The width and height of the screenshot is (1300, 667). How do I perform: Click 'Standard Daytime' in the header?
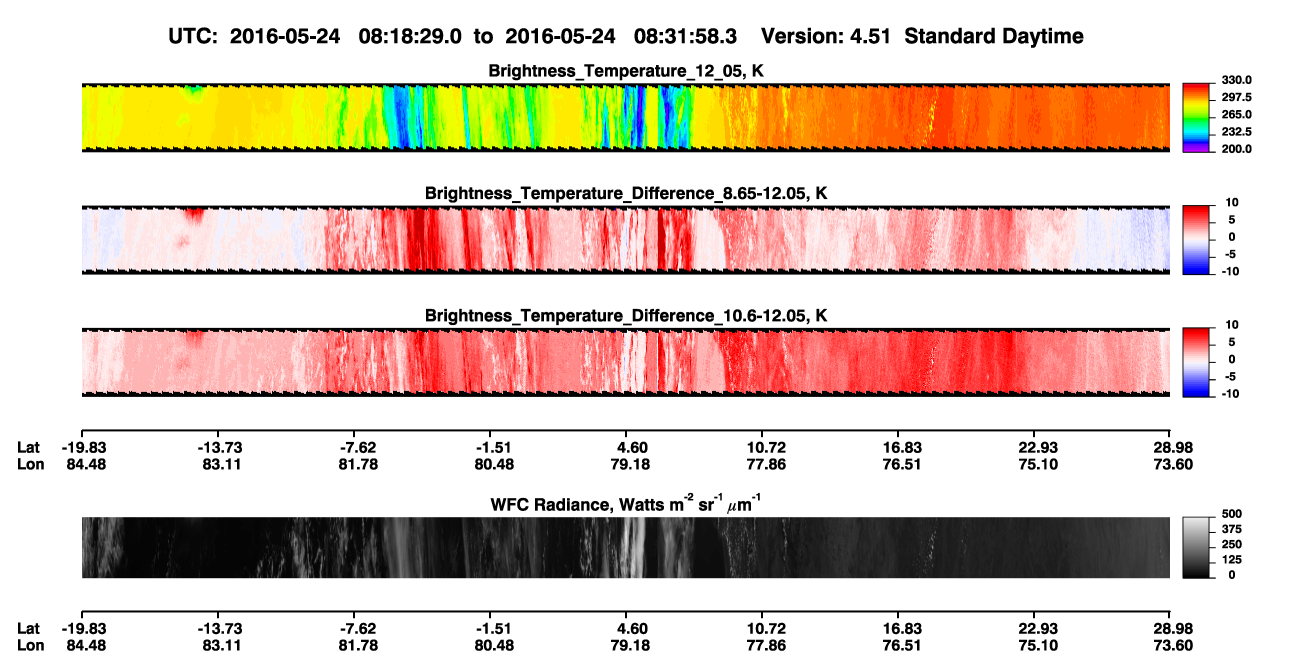(995, 36)
